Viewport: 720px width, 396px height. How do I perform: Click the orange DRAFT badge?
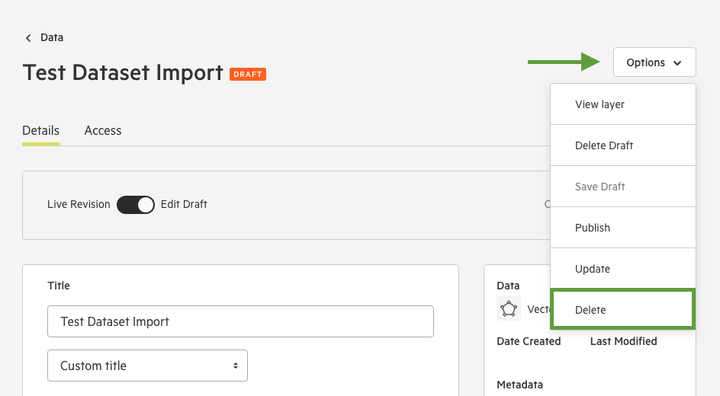[248, 74]
